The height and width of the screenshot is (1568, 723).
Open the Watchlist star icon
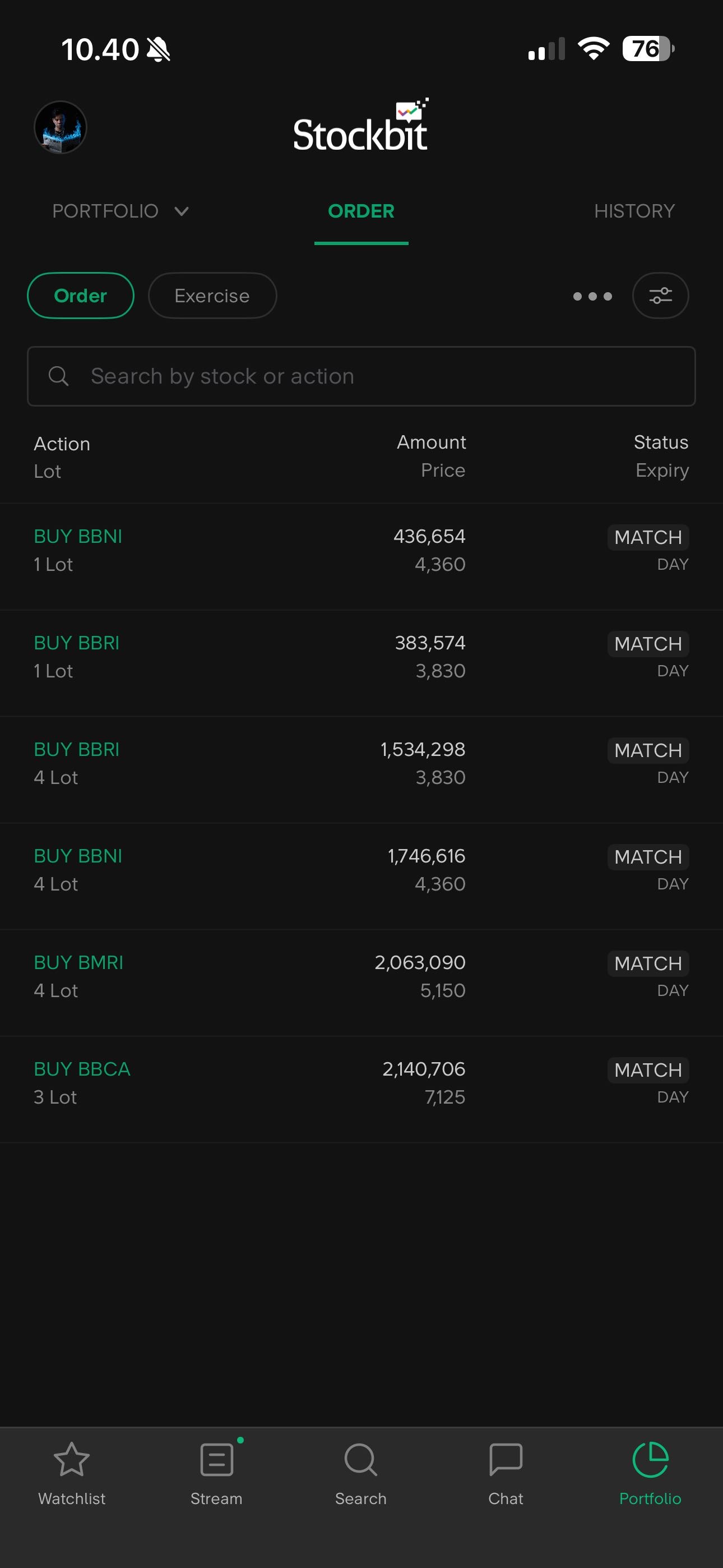click(x=72, y=1460)
